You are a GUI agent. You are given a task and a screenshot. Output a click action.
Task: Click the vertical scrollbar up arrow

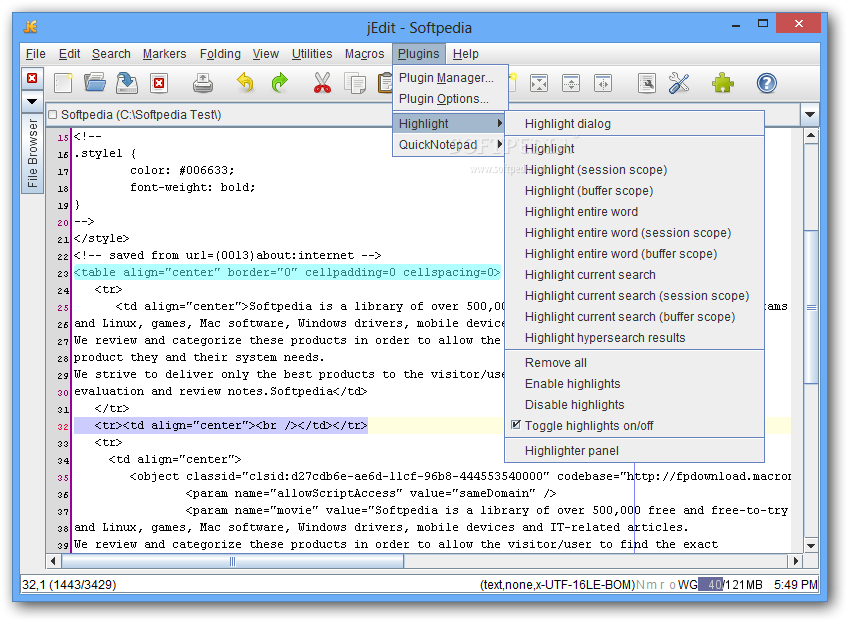pyautogui.click(x=811, y=135)
